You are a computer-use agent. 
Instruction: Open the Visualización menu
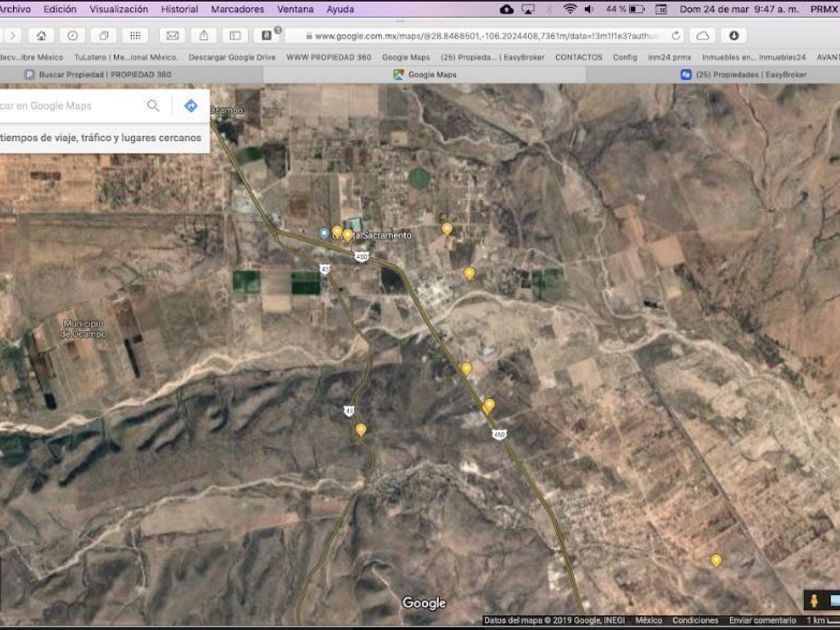[119, 9]
